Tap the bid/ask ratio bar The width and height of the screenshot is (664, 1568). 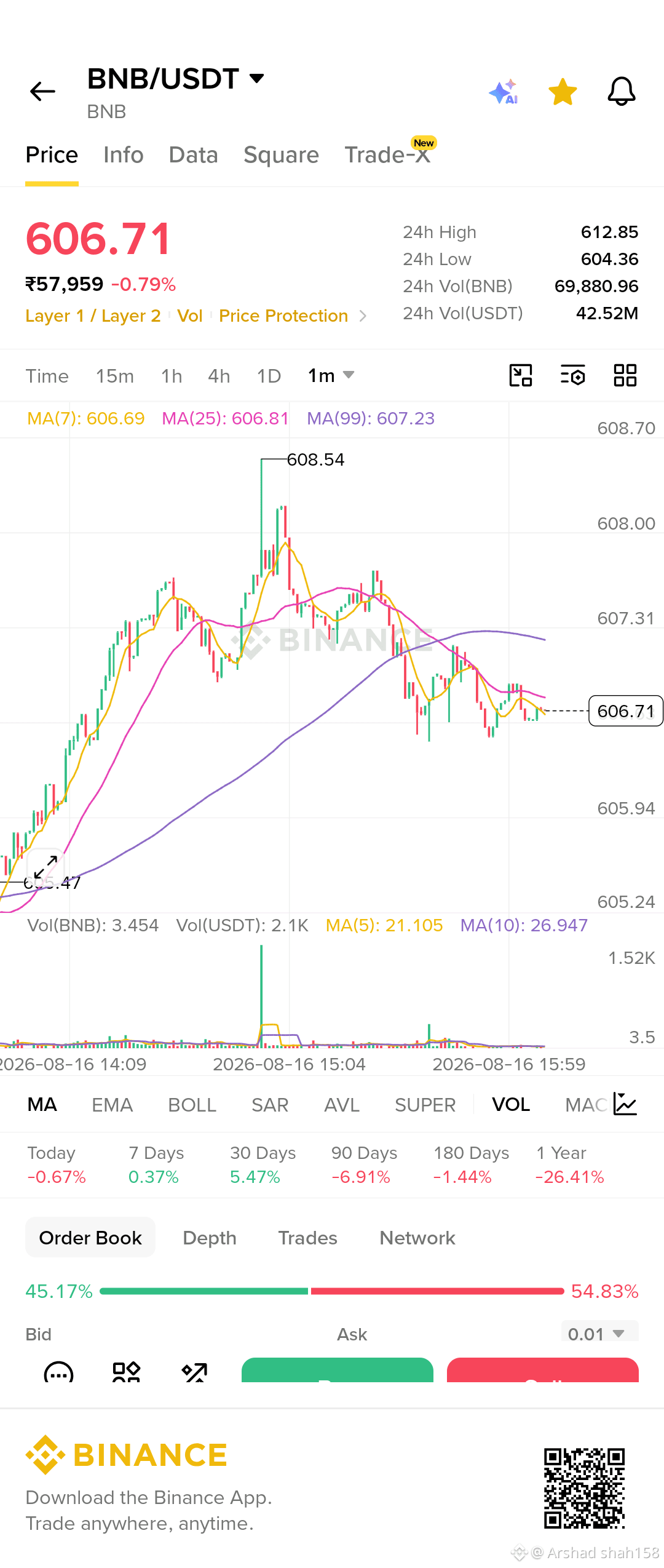click(x=332, y=1291)
